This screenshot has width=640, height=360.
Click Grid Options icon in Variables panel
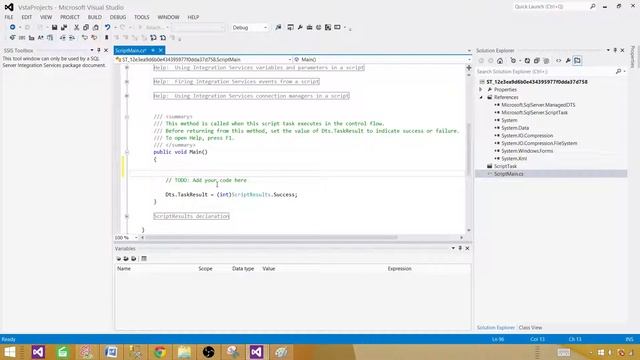click(144, 259)
